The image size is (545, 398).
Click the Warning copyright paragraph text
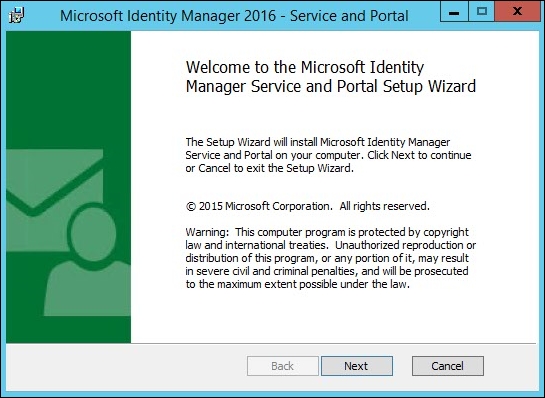point(331,258)
